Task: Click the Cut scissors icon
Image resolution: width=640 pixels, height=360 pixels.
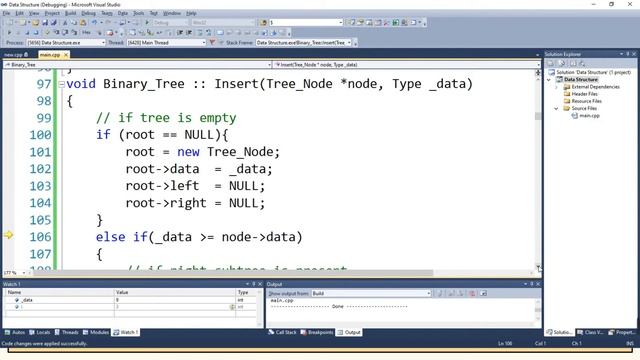Action: point(64,22)
